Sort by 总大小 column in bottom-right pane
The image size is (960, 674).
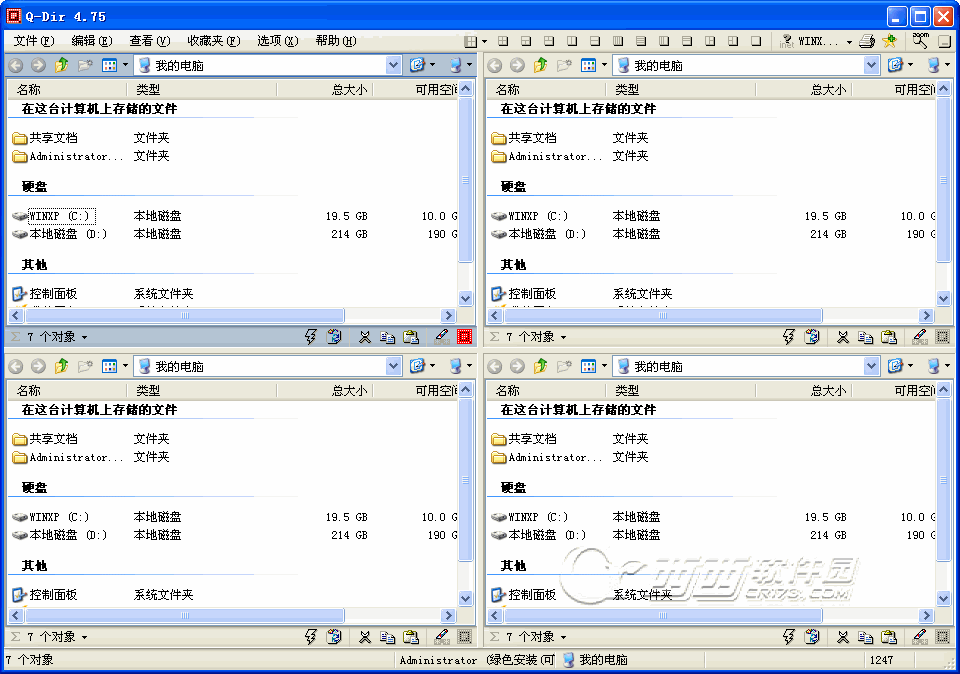pyautogui.click(x=804, y=391)
